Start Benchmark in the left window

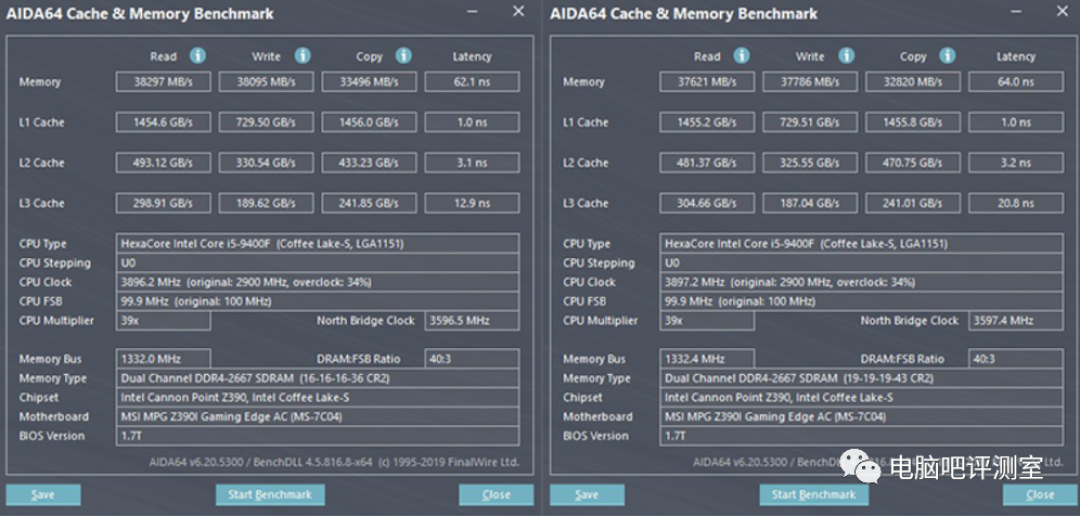click(x=270, y=495)
